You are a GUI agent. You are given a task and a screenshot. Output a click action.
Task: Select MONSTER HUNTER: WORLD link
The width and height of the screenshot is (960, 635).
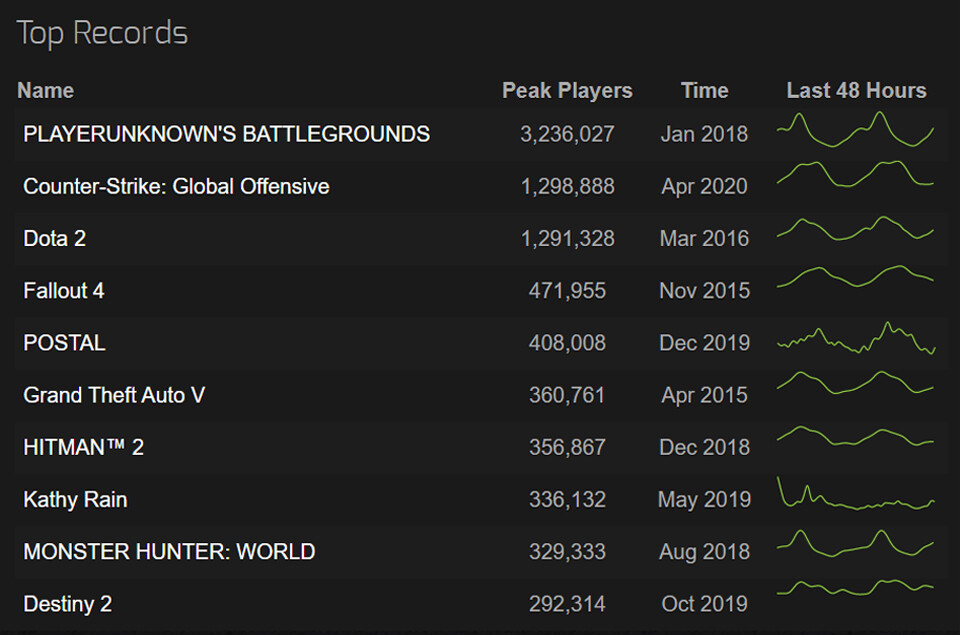[x=169, y=551]
